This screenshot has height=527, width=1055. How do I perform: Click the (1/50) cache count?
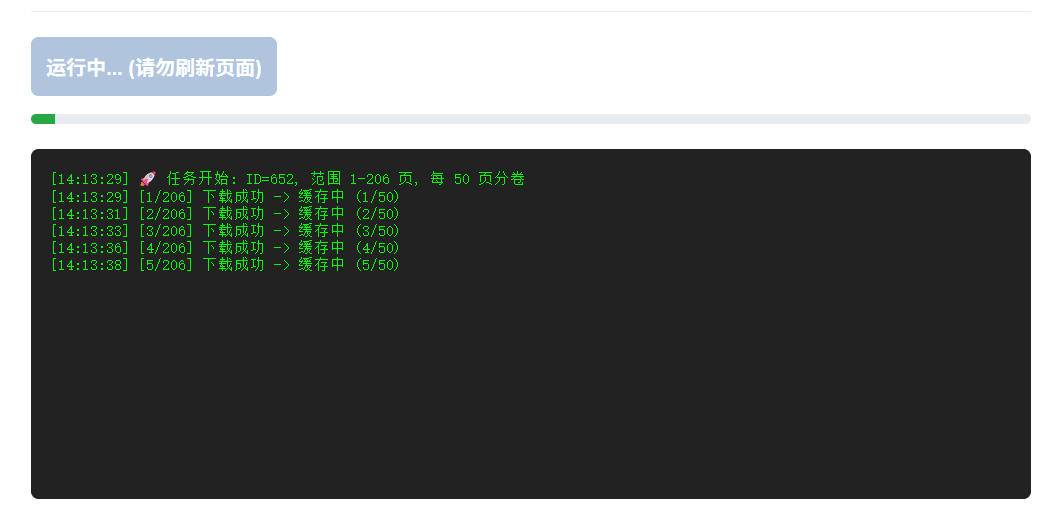click(377, 197)
